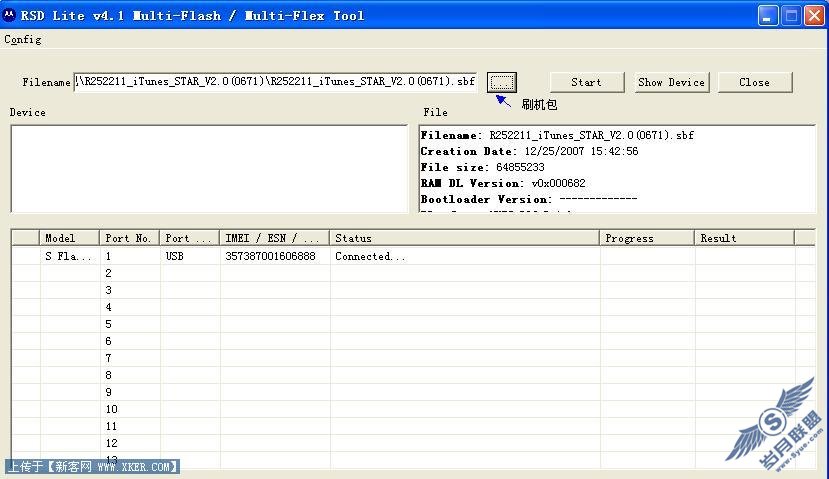Click the 'File size: 64855233' line
Viewport: 829px width, 479px height.
482,167
